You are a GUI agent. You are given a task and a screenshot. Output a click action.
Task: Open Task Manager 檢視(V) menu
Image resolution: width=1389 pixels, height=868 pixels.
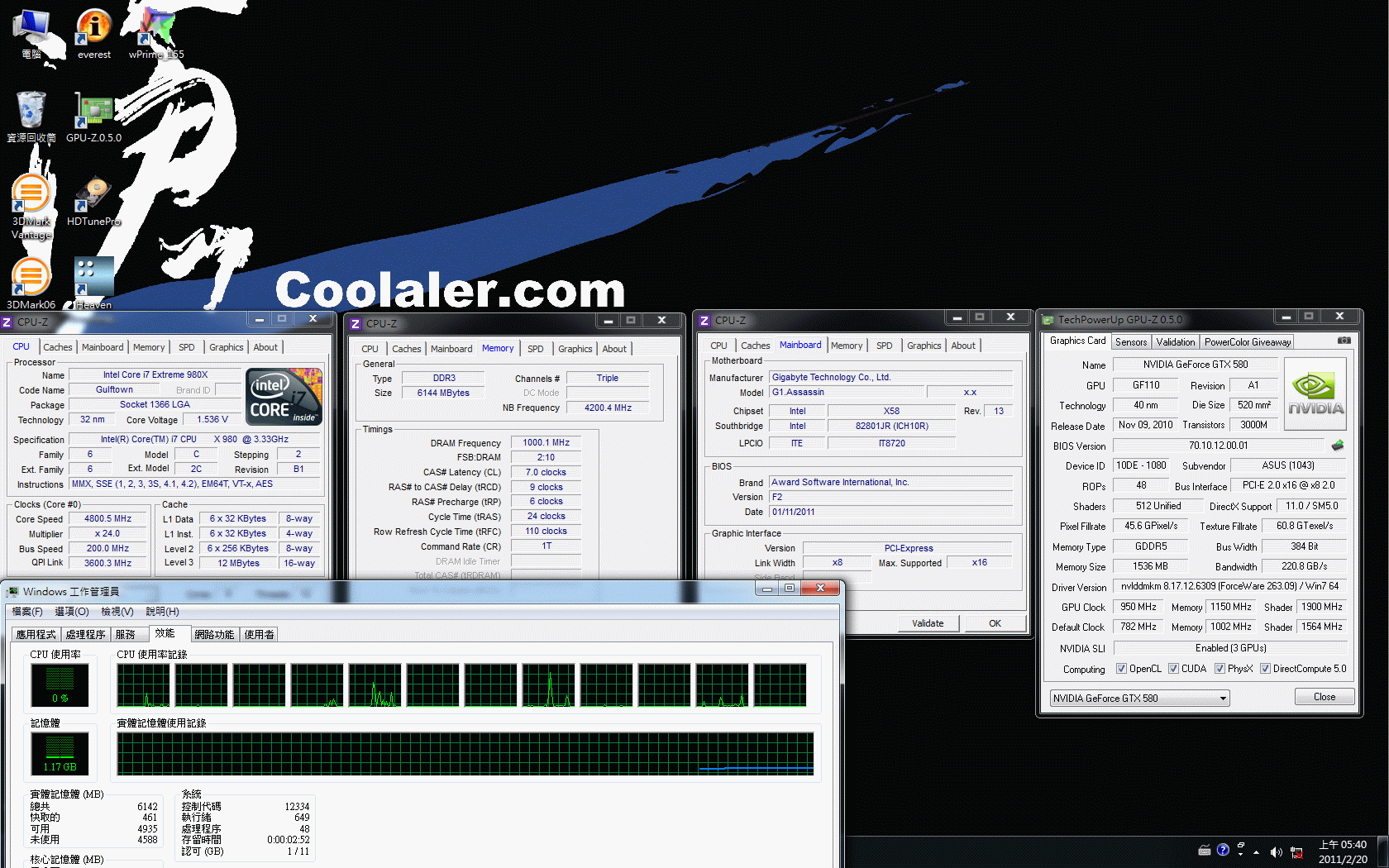[117, 612]
